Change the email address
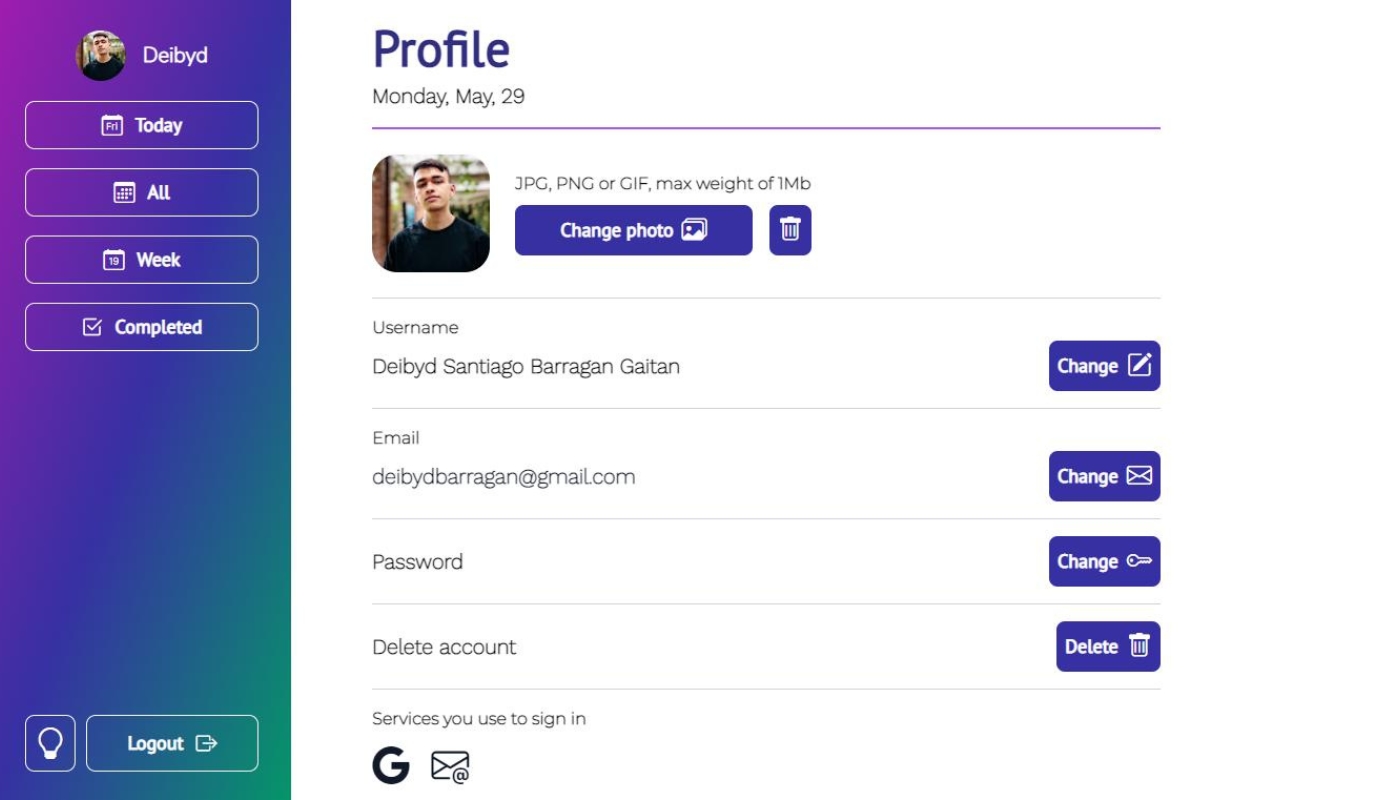 1104,476
